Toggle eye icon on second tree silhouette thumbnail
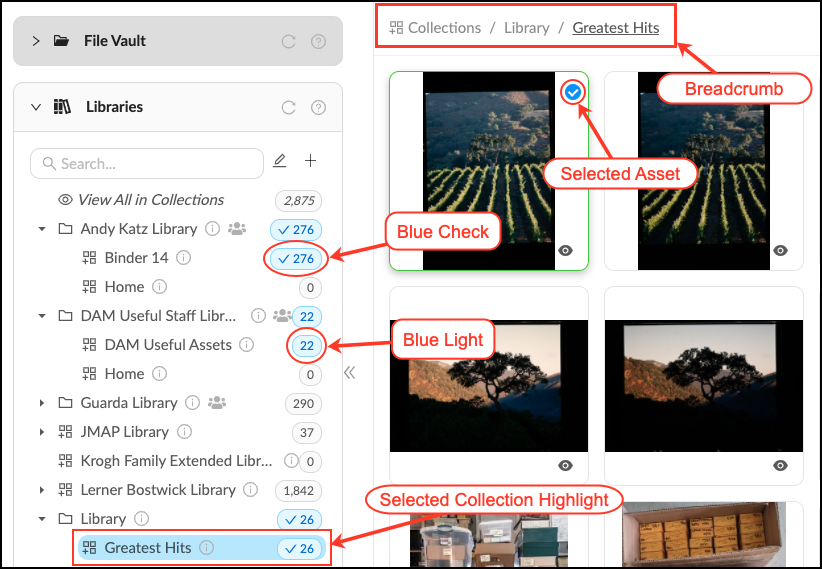 (x=781, y=465)
